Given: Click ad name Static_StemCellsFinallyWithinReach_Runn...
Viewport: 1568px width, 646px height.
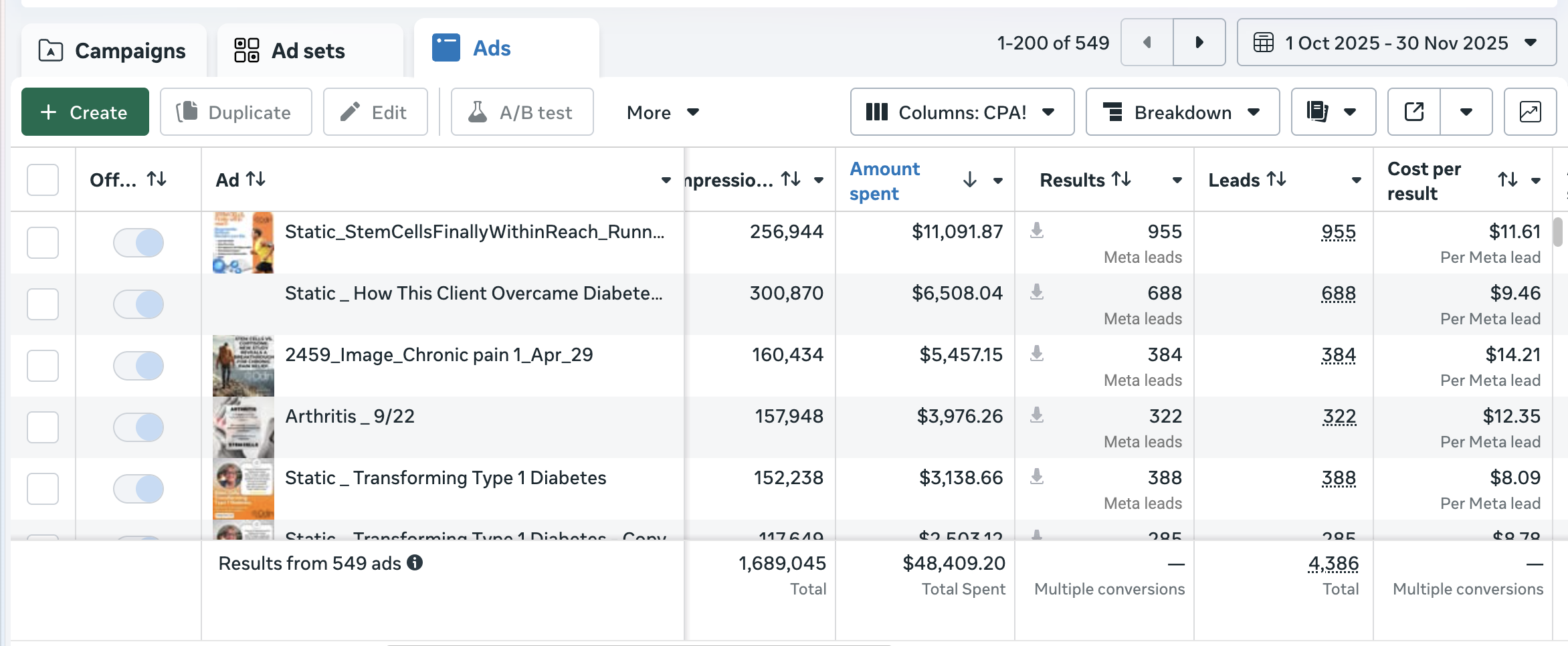Looking at the screenshot, I should pos(474,232).
